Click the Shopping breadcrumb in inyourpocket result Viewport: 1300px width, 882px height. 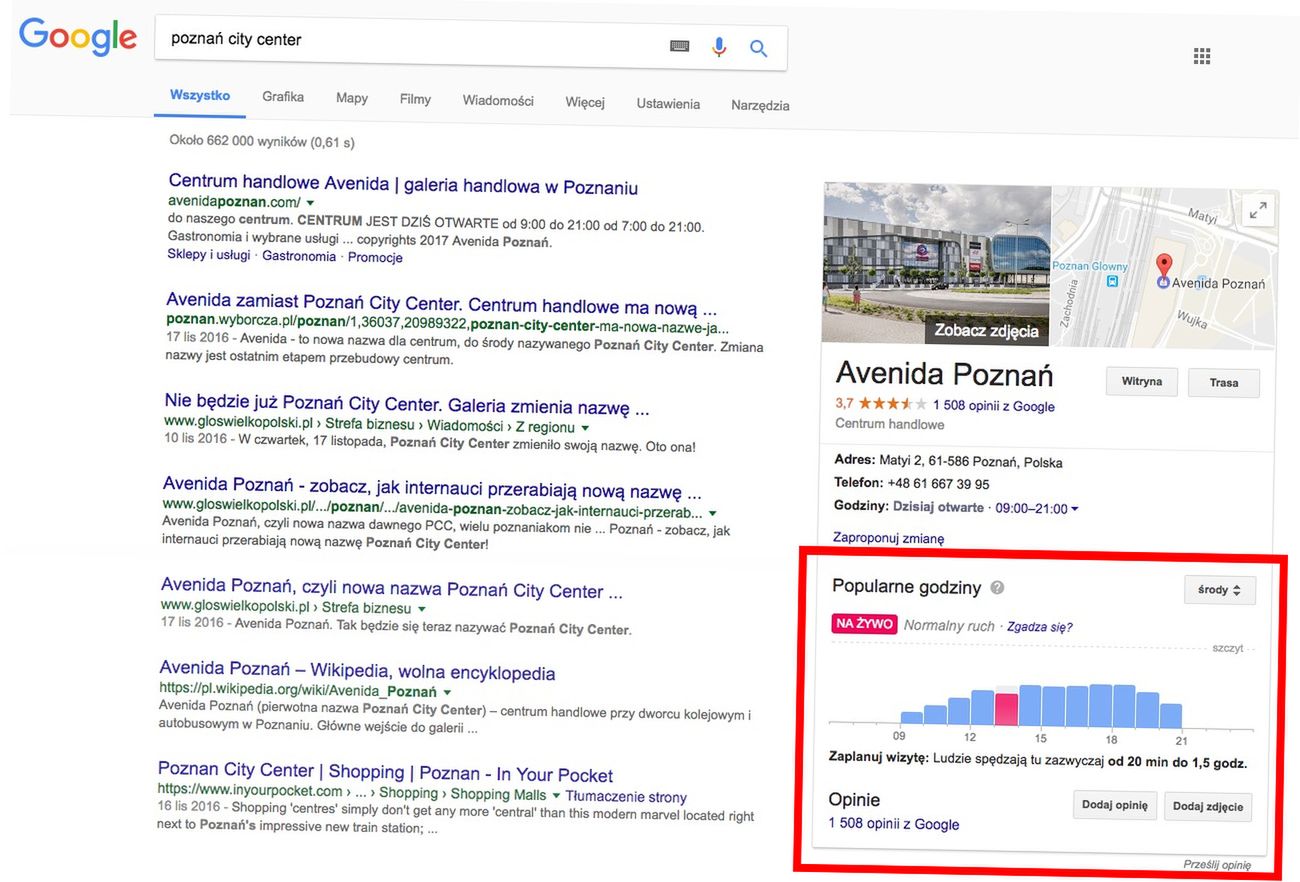[x=408, y=793]
